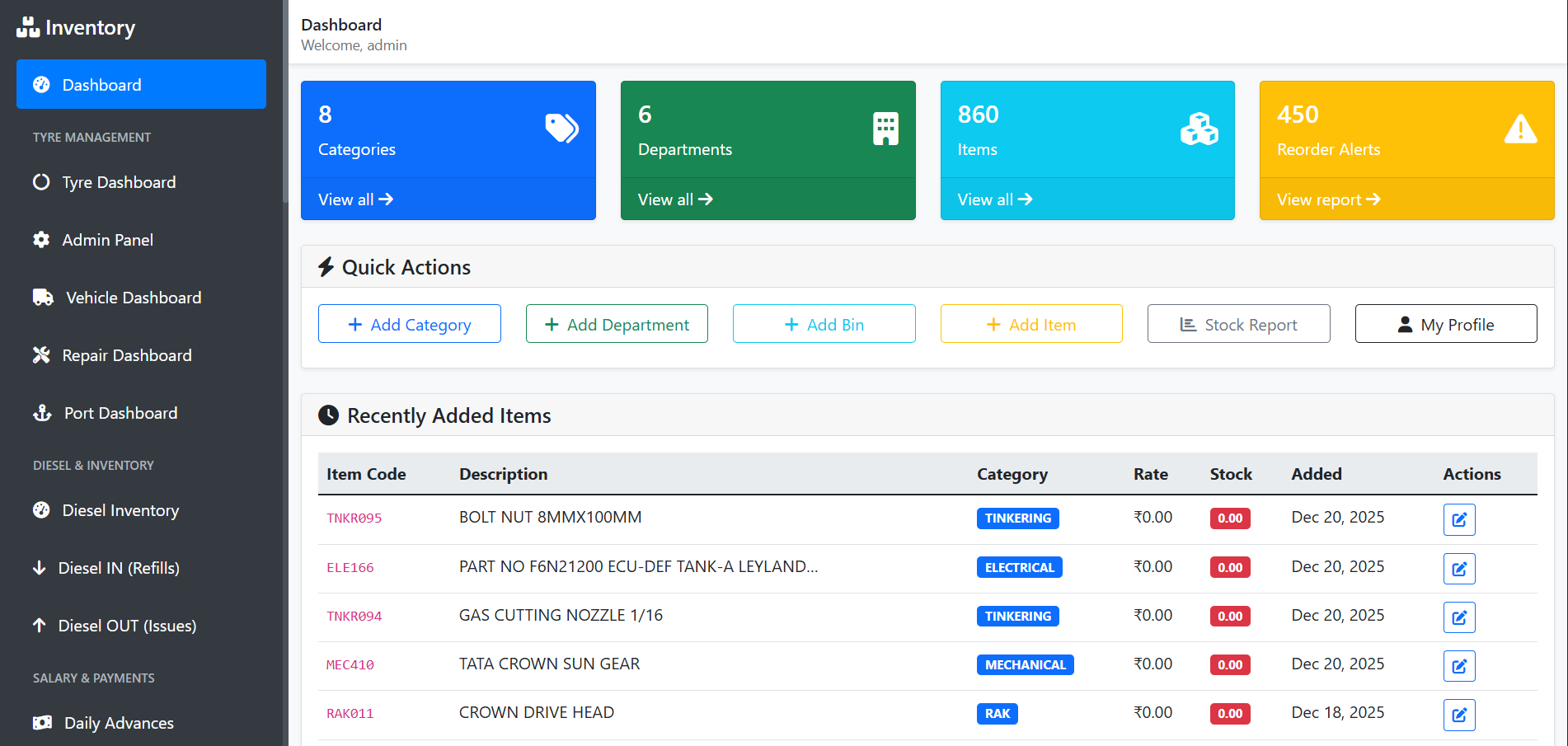Open My Profile button
This screenshot has width=1568, height=746.
pyautogui.click(x=1445, y=324)
